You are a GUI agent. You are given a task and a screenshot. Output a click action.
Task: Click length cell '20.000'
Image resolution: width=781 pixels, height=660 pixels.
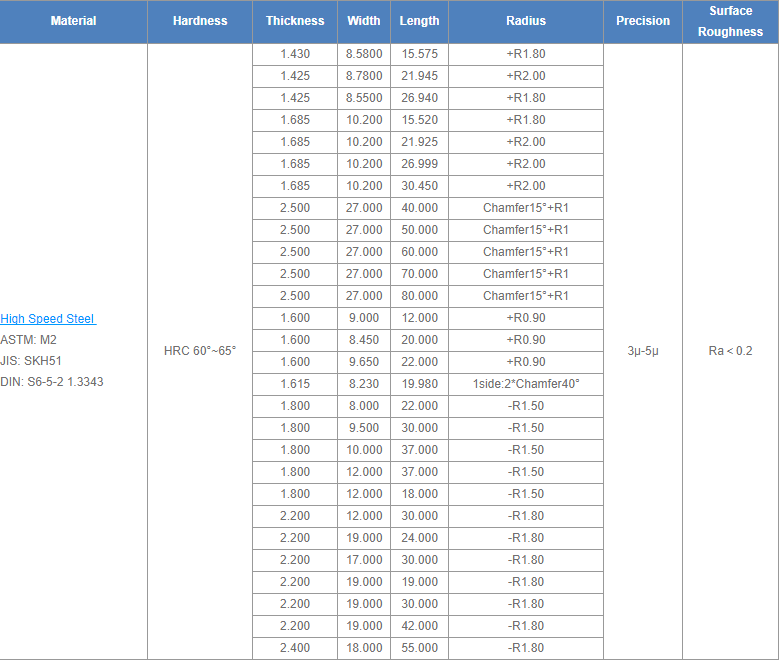[x=419, y=340]
